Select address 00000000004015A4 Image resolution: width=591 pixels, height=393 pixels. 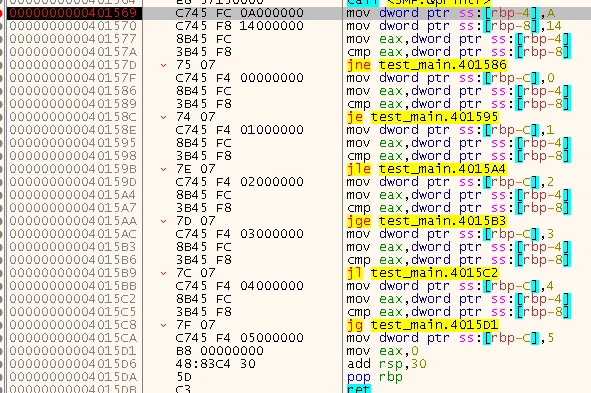[x=73, y=195]
